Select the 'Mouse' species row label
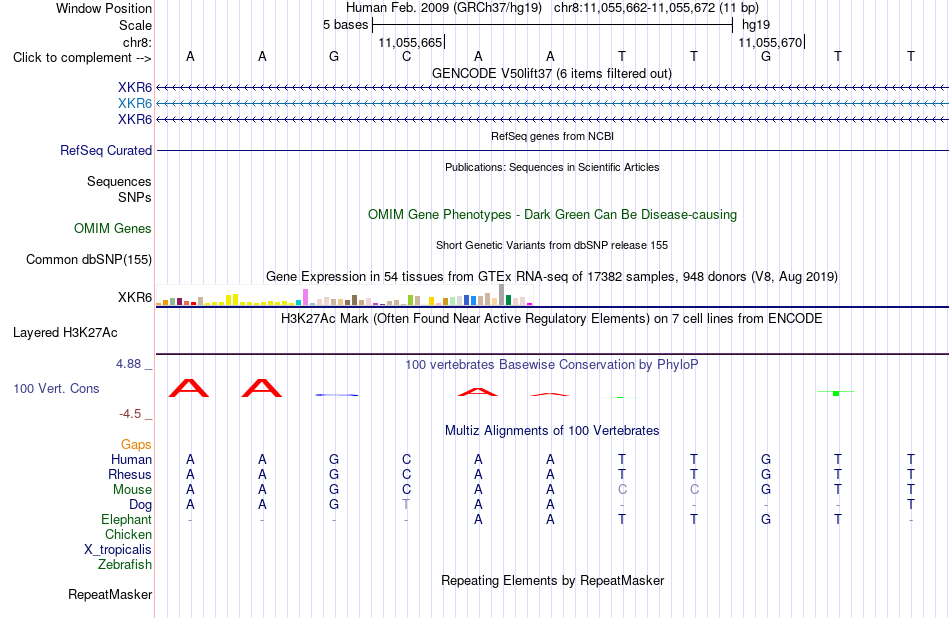Image resolution: width=950 pixels, height=618 pixels. [x=132, y=490]
